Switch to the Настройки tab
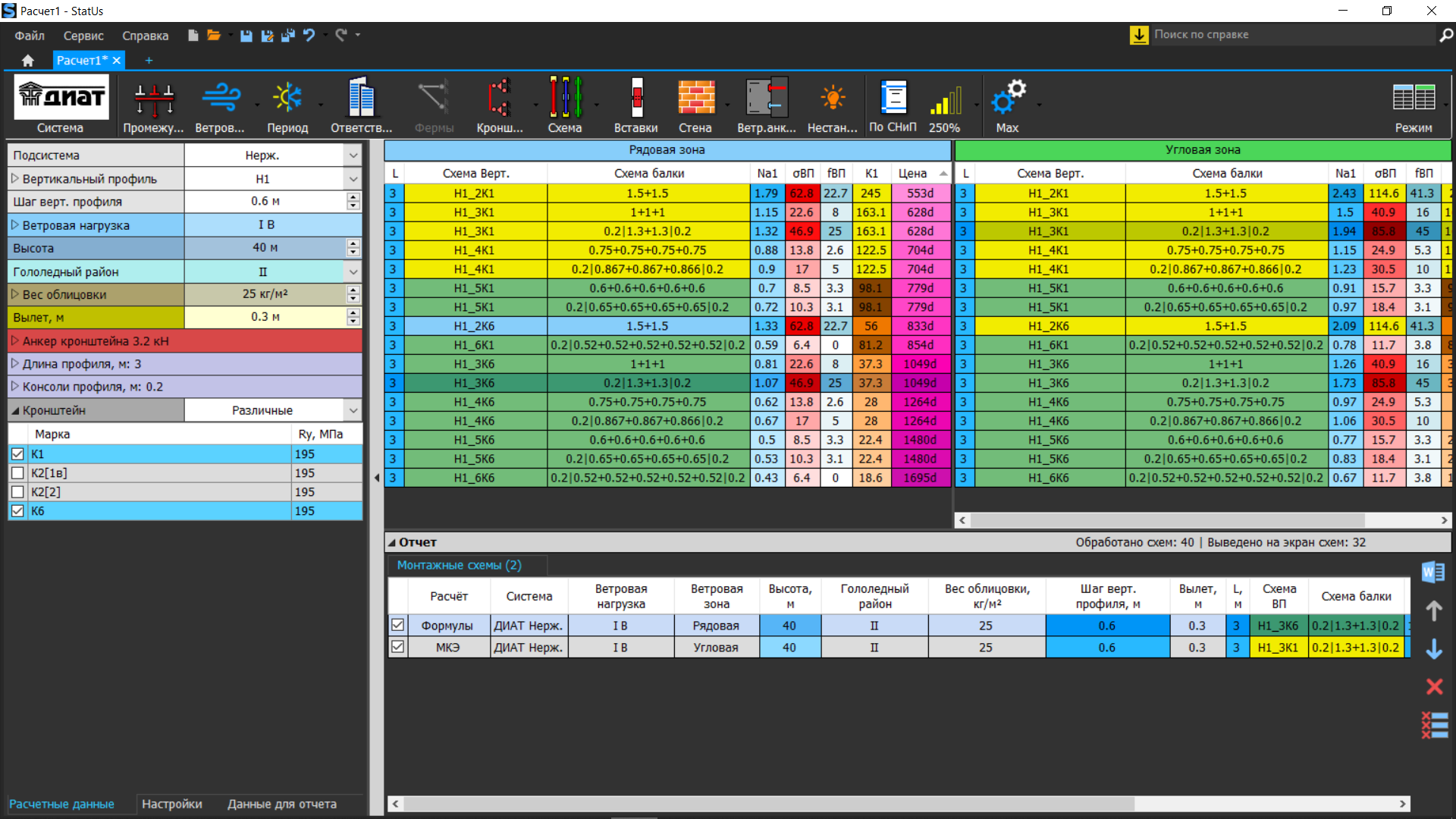The height and width of the screenshot is (819, 1456). point(172,804)
